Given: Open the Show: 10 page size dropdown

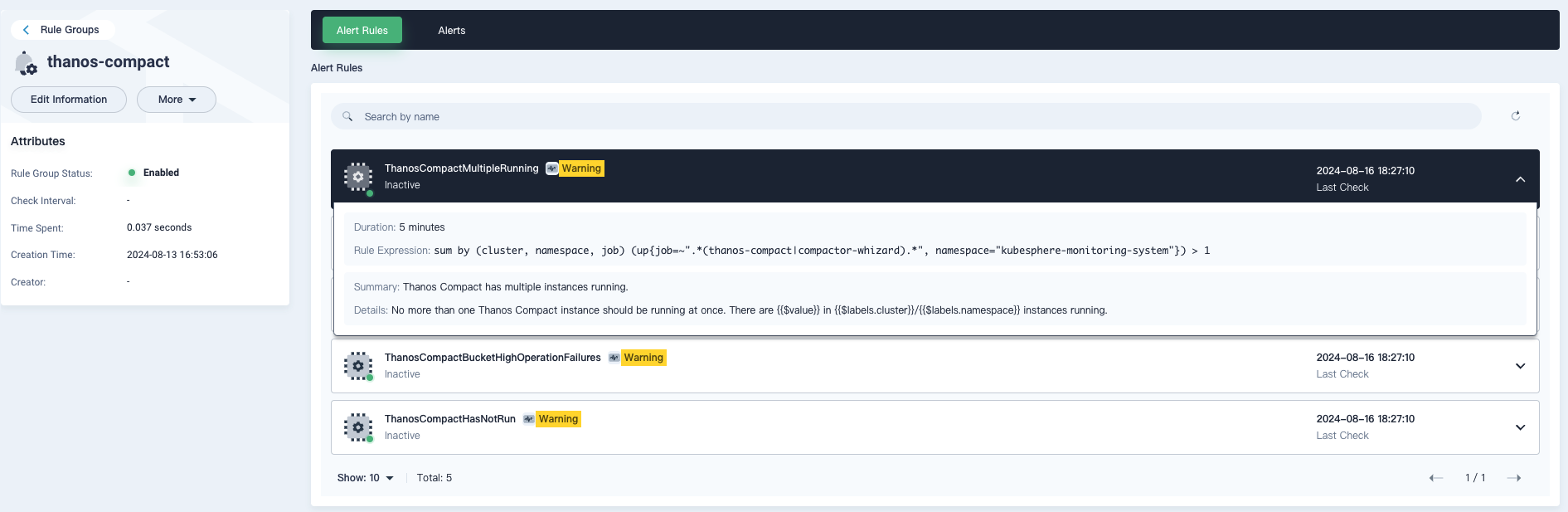Looking at the screenshot, I should 365,478.
